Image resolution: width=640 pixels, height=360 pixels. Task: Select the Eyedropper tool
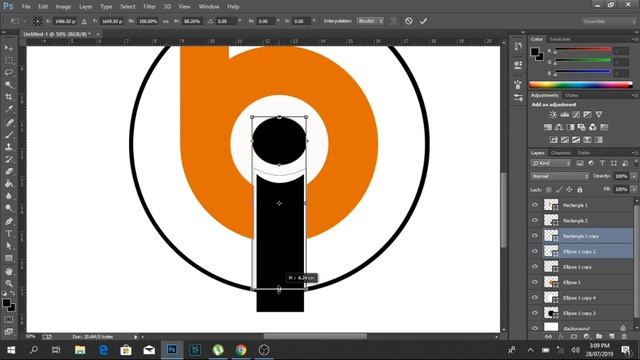[x=9, y=109]
